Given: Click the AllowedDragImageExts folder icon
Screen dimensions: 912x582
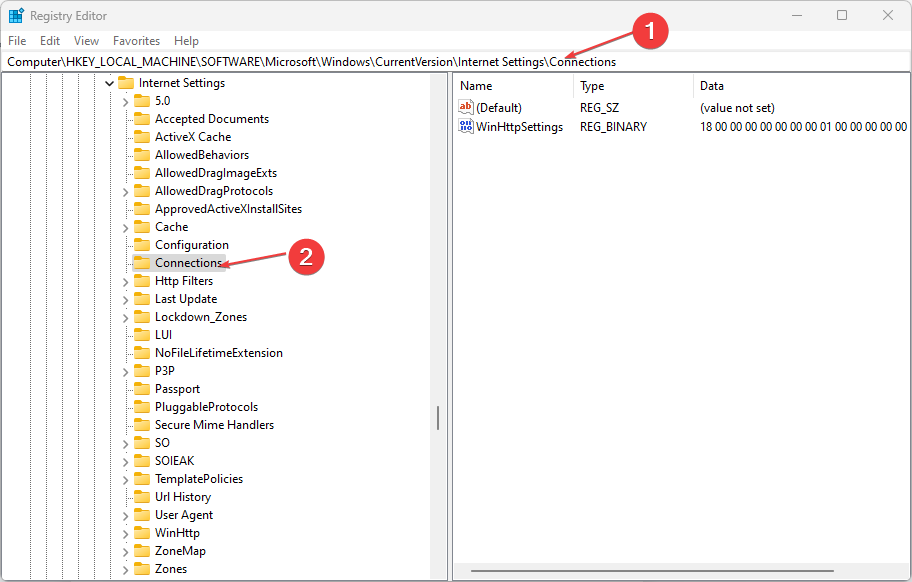Looking at the screenshot, I should (x=142, y=173).
